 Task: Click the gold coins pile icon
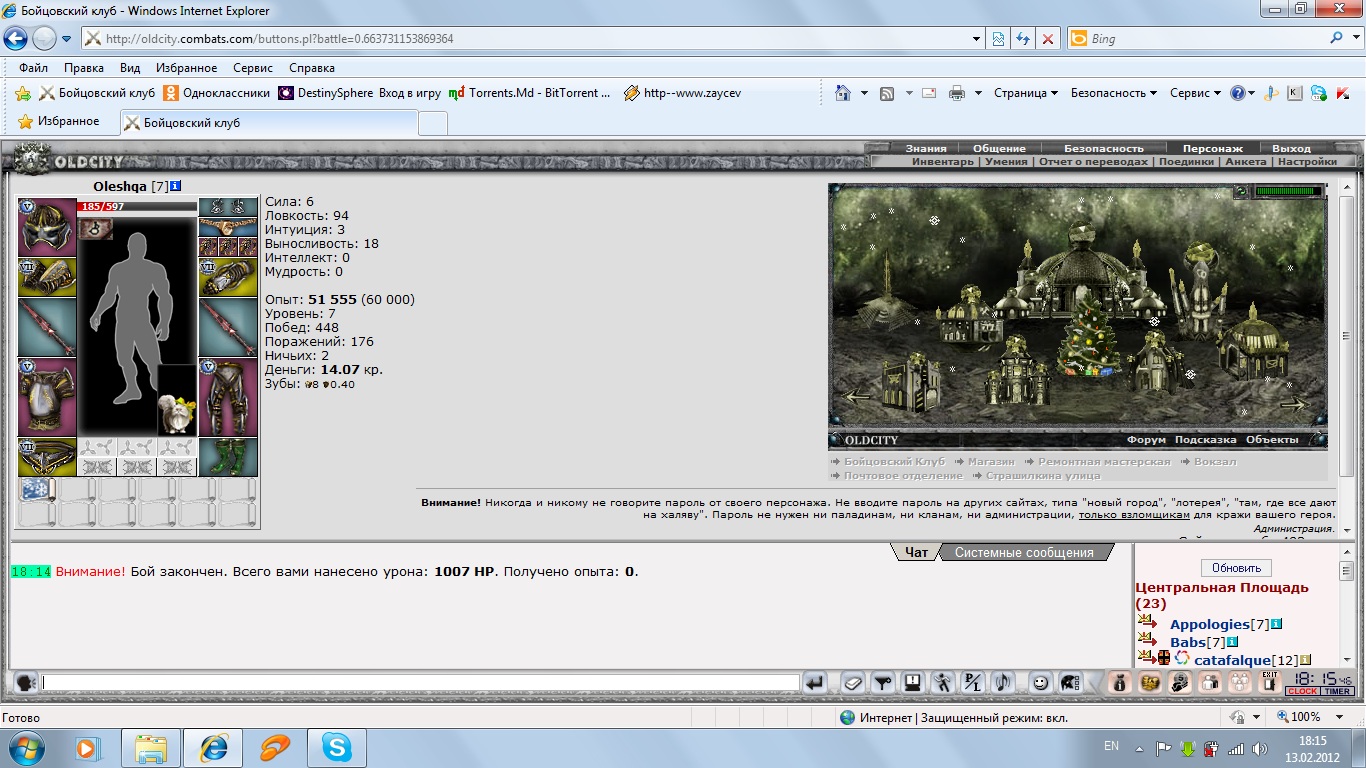[x=1150, y=683]
